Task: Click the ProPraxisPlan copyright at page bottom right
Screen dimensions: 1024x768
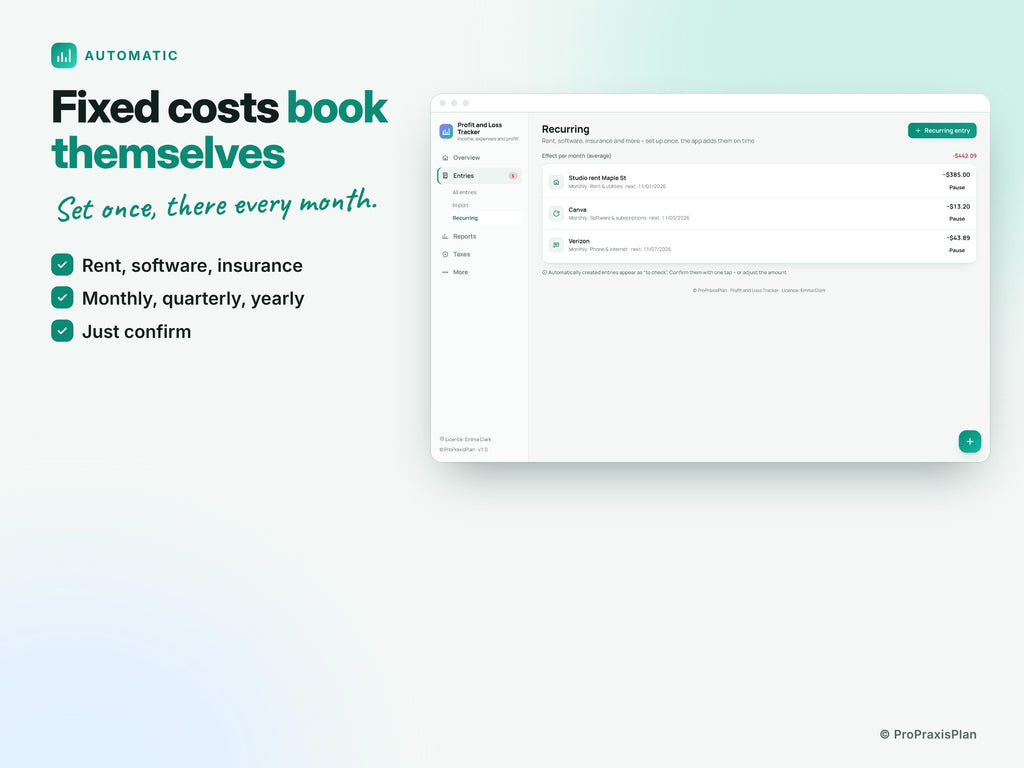Action: (x=928, y=734)
